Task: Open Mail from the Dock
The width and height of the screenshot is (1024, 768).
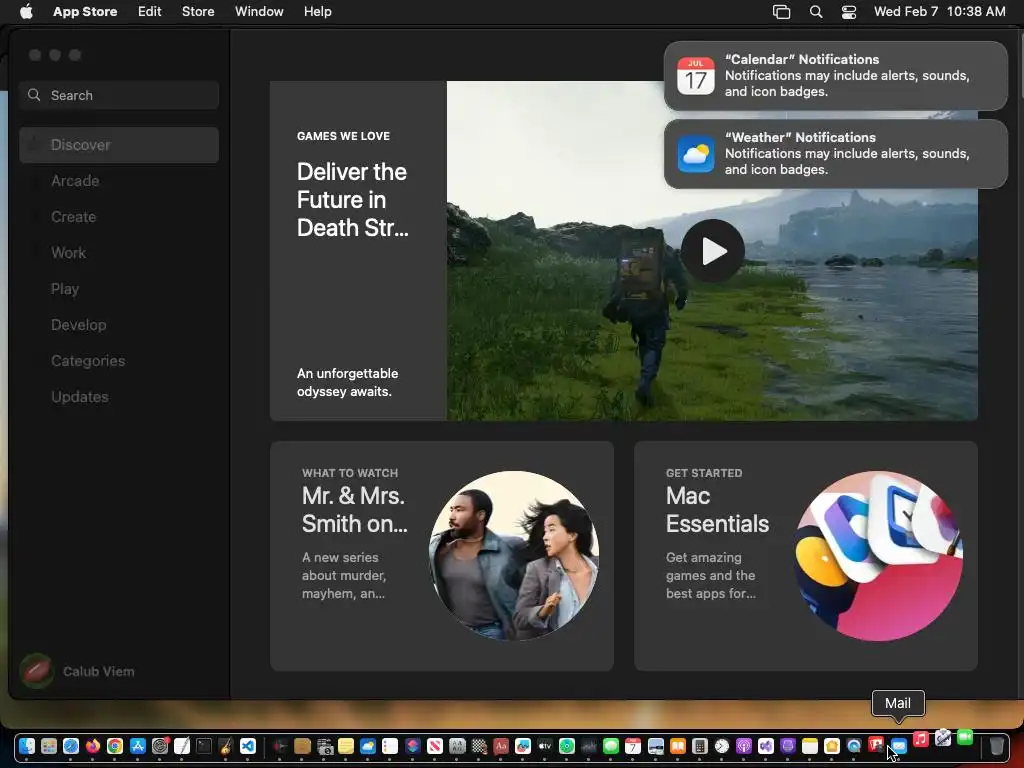Action: [899, 746]
